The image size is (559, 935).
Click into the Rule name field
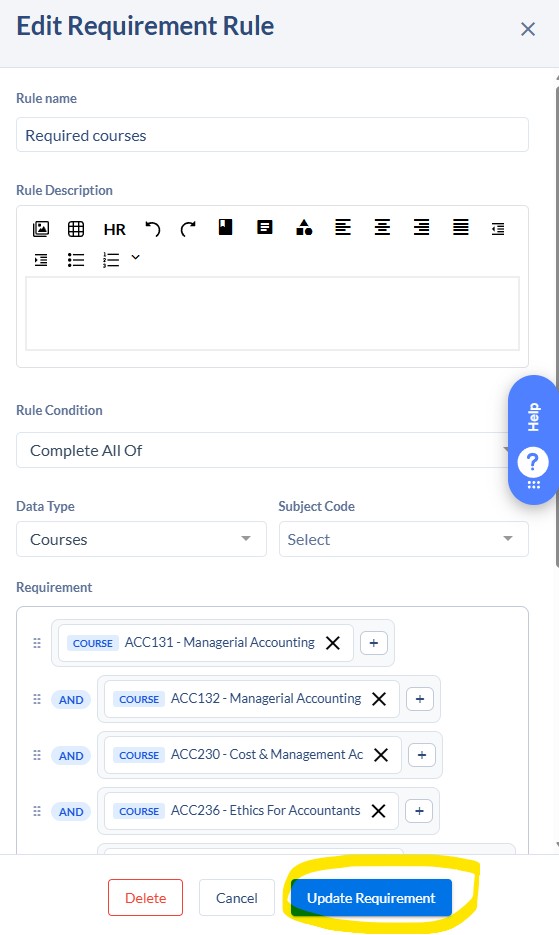click(272, 135)
